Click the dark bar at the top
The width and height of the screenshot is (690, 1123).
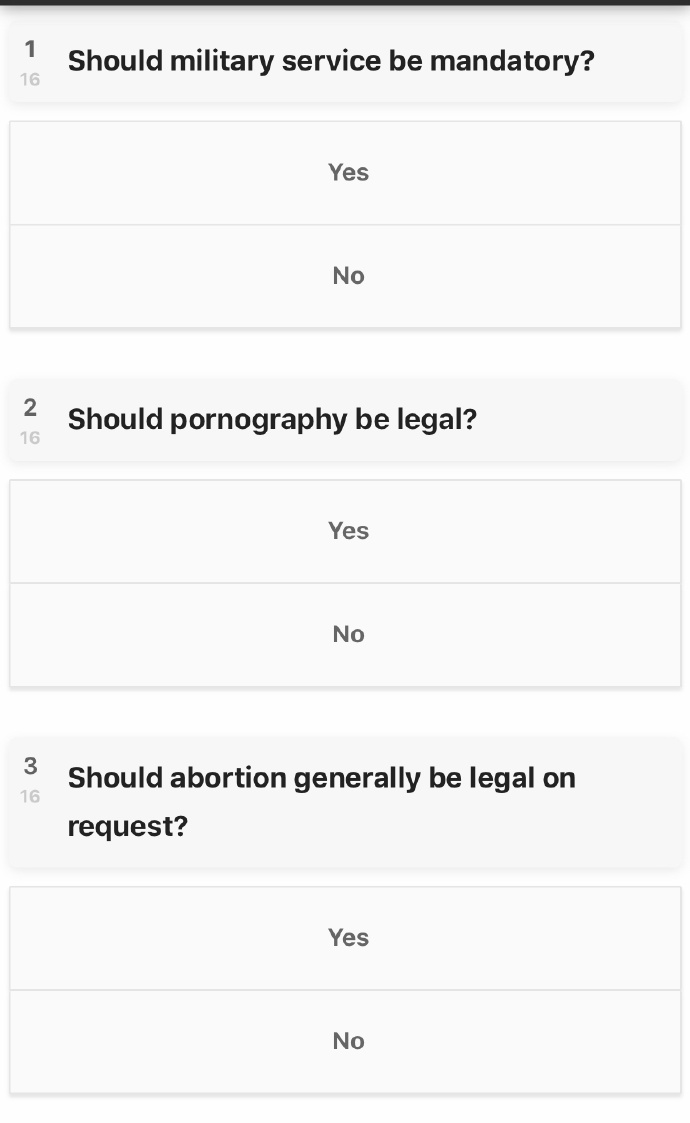click(x=345, y=3)
